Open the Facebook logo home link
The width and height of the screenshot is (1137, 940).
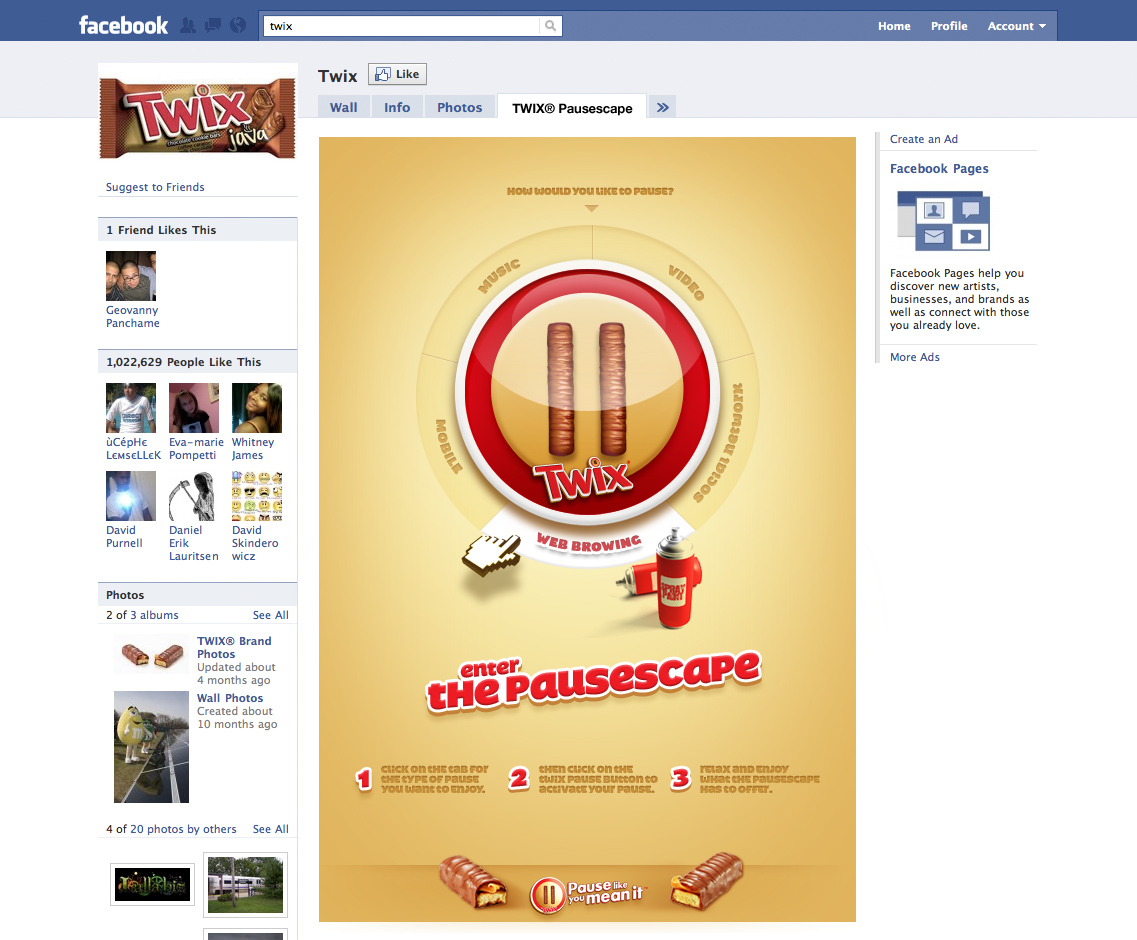coord(123,25)
